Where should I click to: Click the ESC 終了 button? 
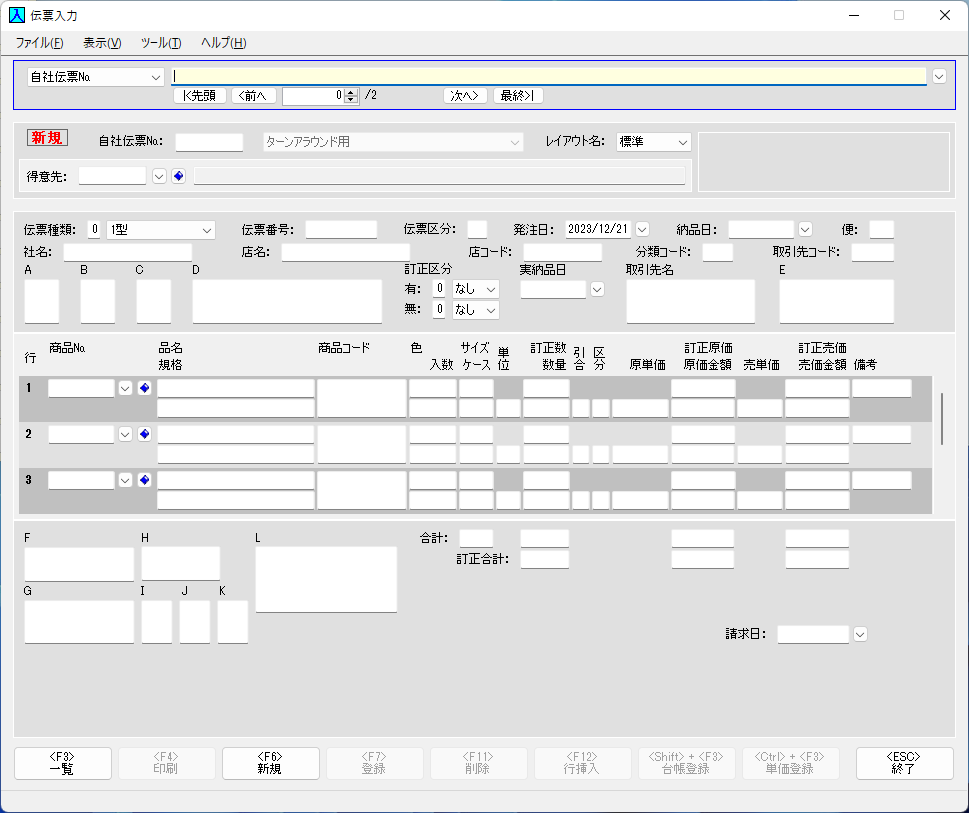tap(904, 764)
